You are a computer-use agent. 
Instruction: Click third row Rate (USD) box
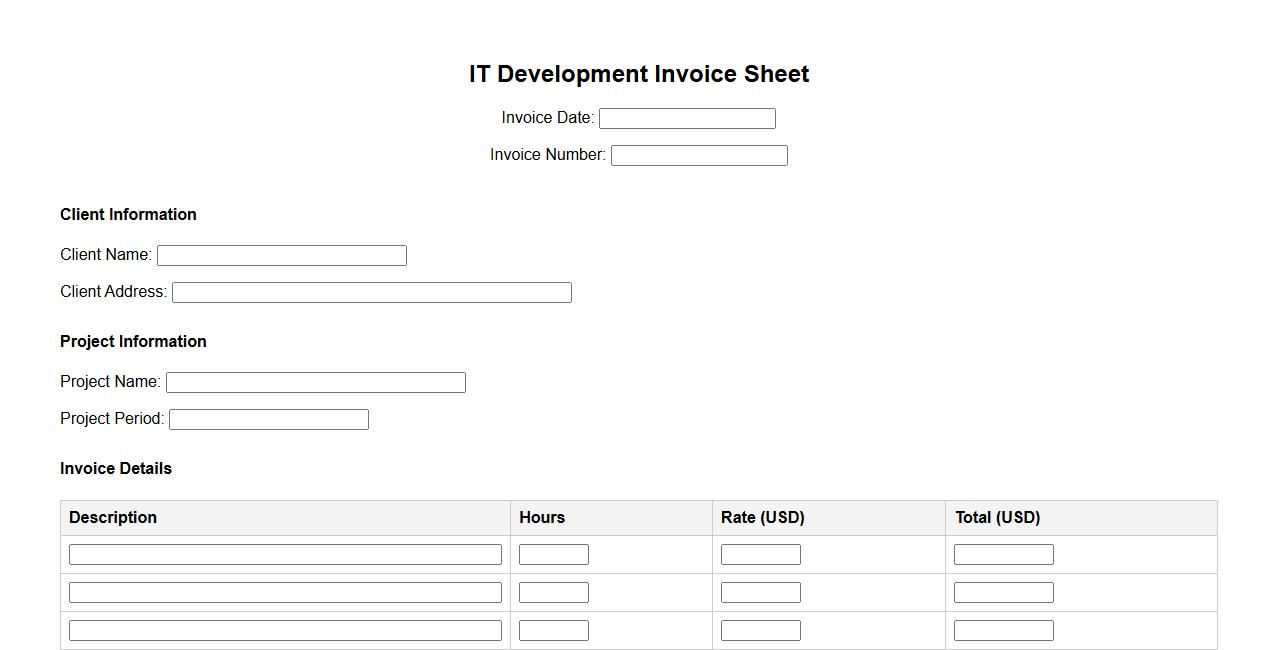pyautogui.click(x=760, y=630)
